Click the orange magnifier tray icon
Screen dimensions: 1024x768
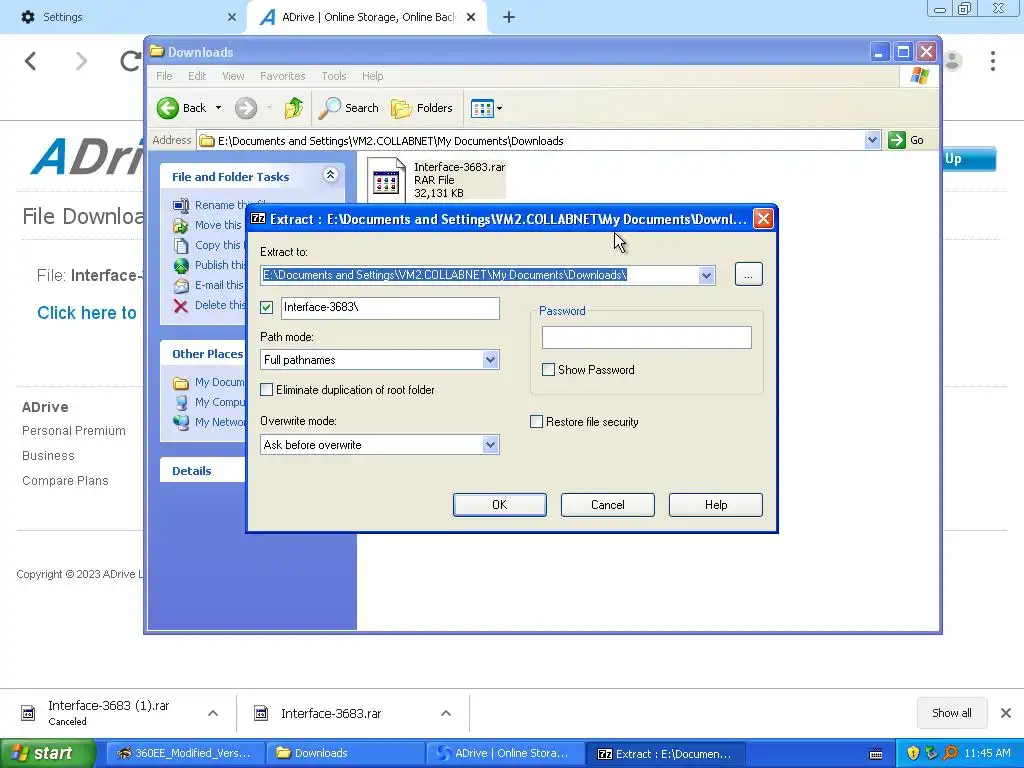click(x=950, y=753)
